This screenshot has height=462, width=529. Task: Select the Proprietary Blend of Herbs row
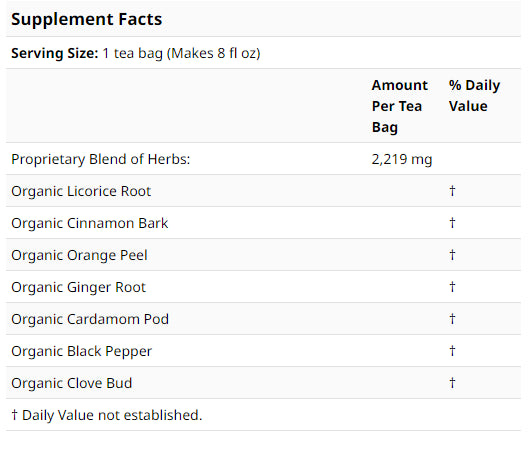point(263,159)
